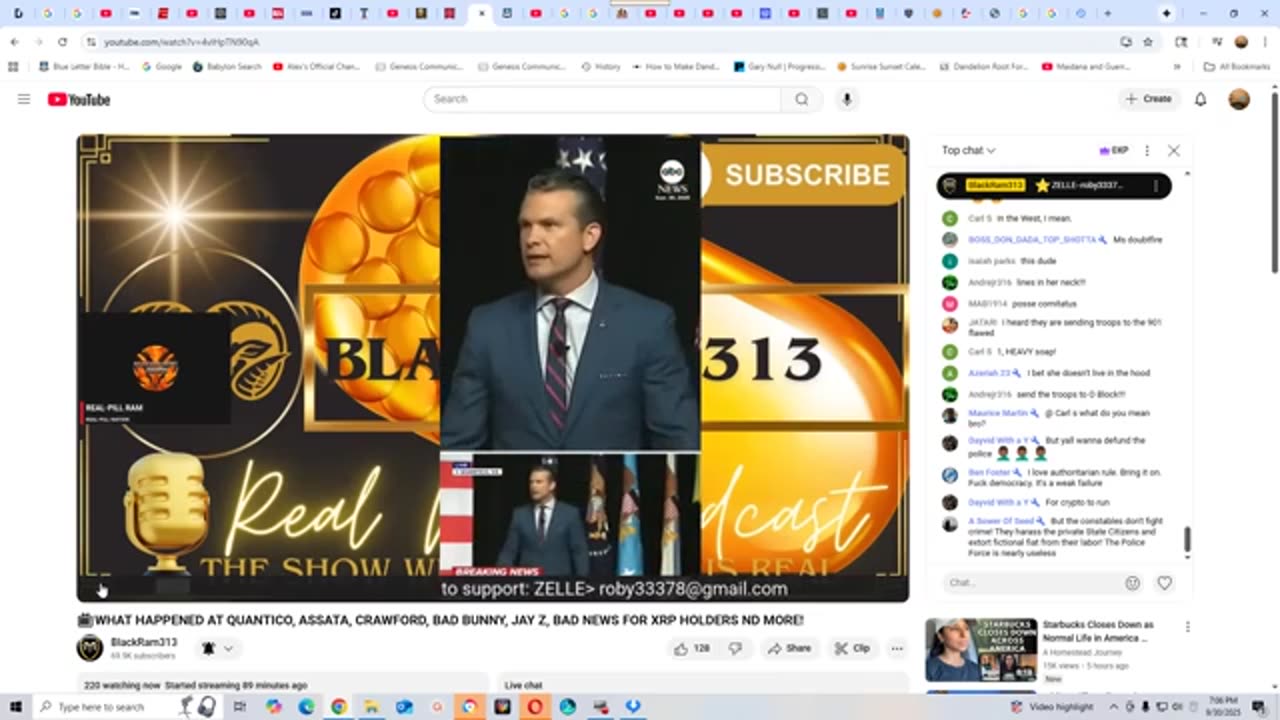Click the EKP participants badge in chat
Viewport: 1280px width, 720px height.
point(1114,150)
